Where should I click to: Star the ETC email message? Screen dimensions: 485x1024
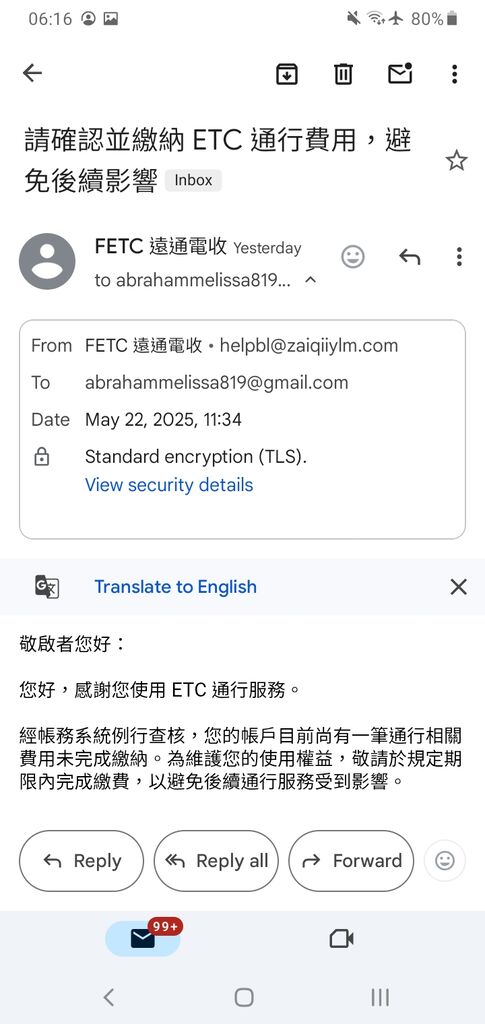(456, 160)
